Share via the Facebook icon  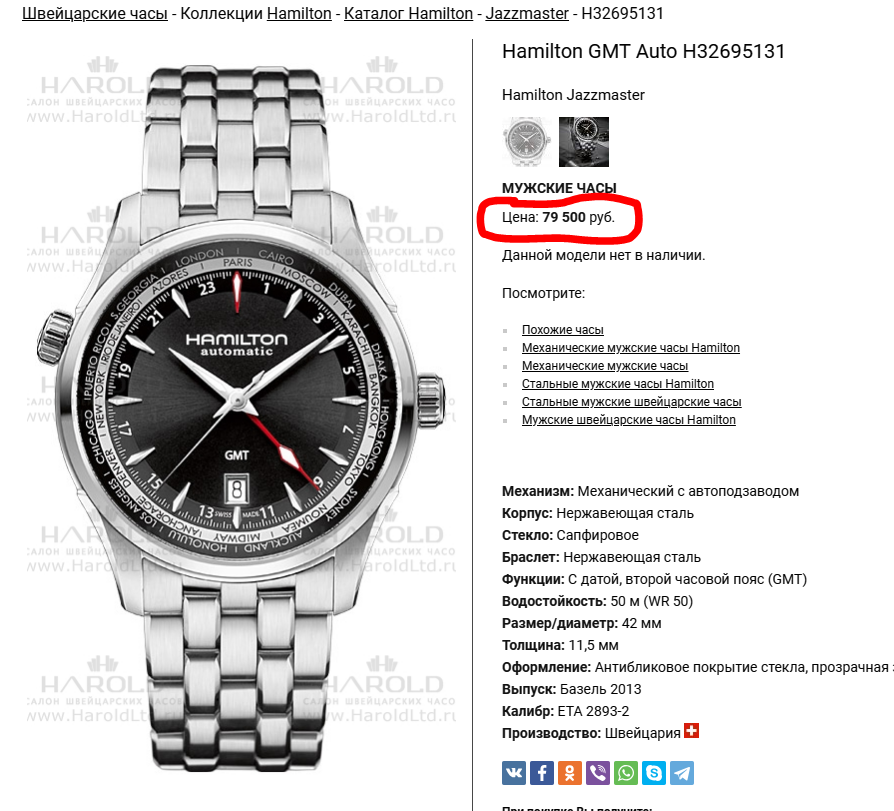tap(542, 773)
